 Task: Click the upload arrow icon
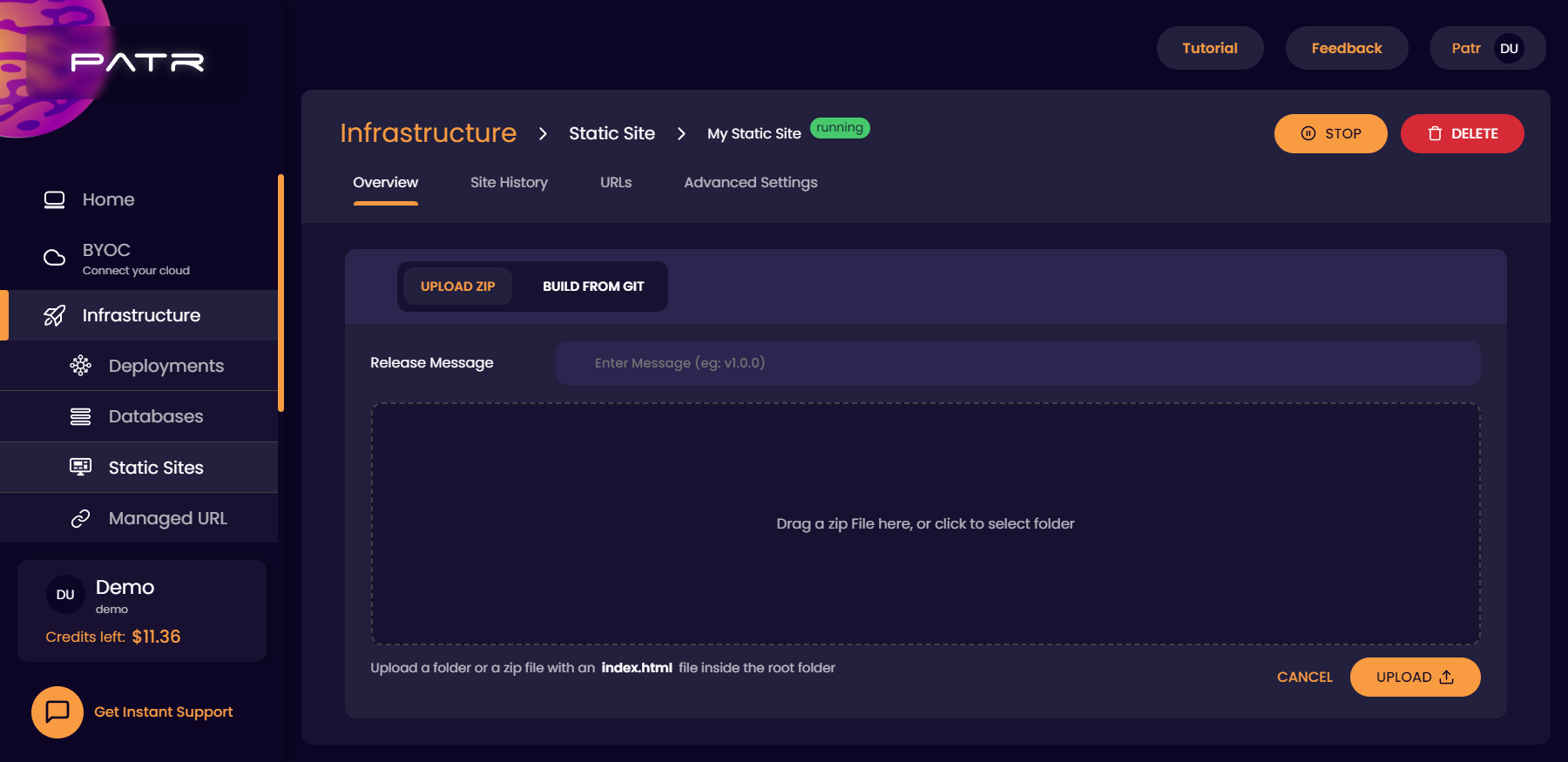point(1447,677)
